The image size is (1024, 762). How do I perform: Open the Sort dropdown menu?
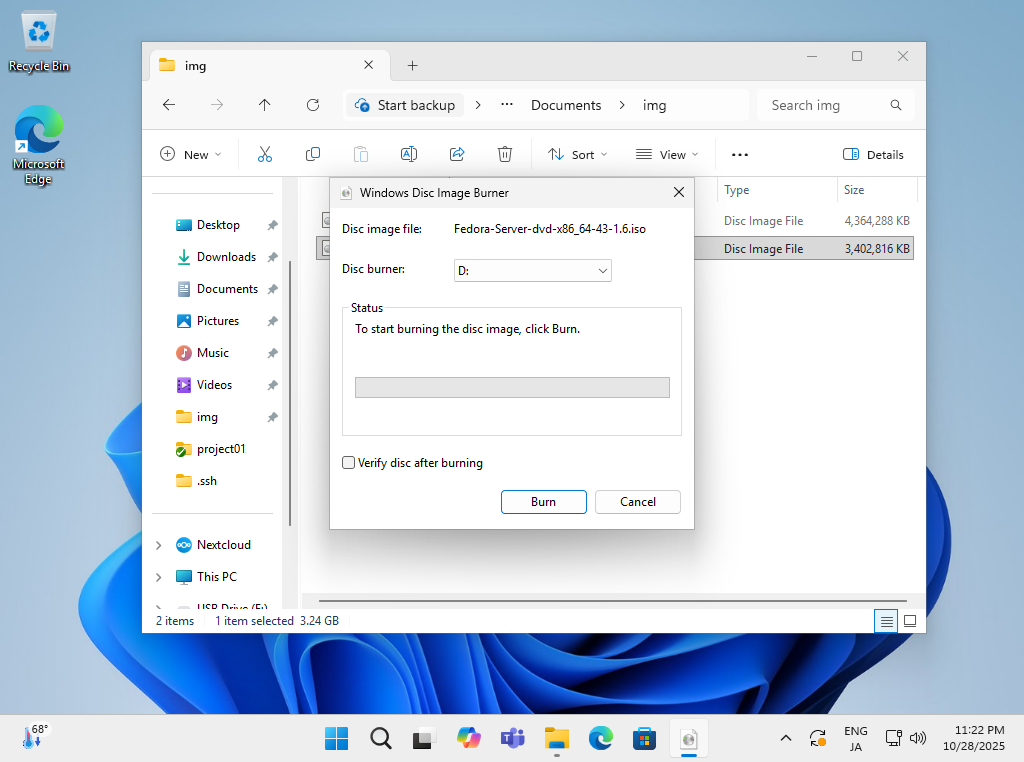(x=578, y=154)
